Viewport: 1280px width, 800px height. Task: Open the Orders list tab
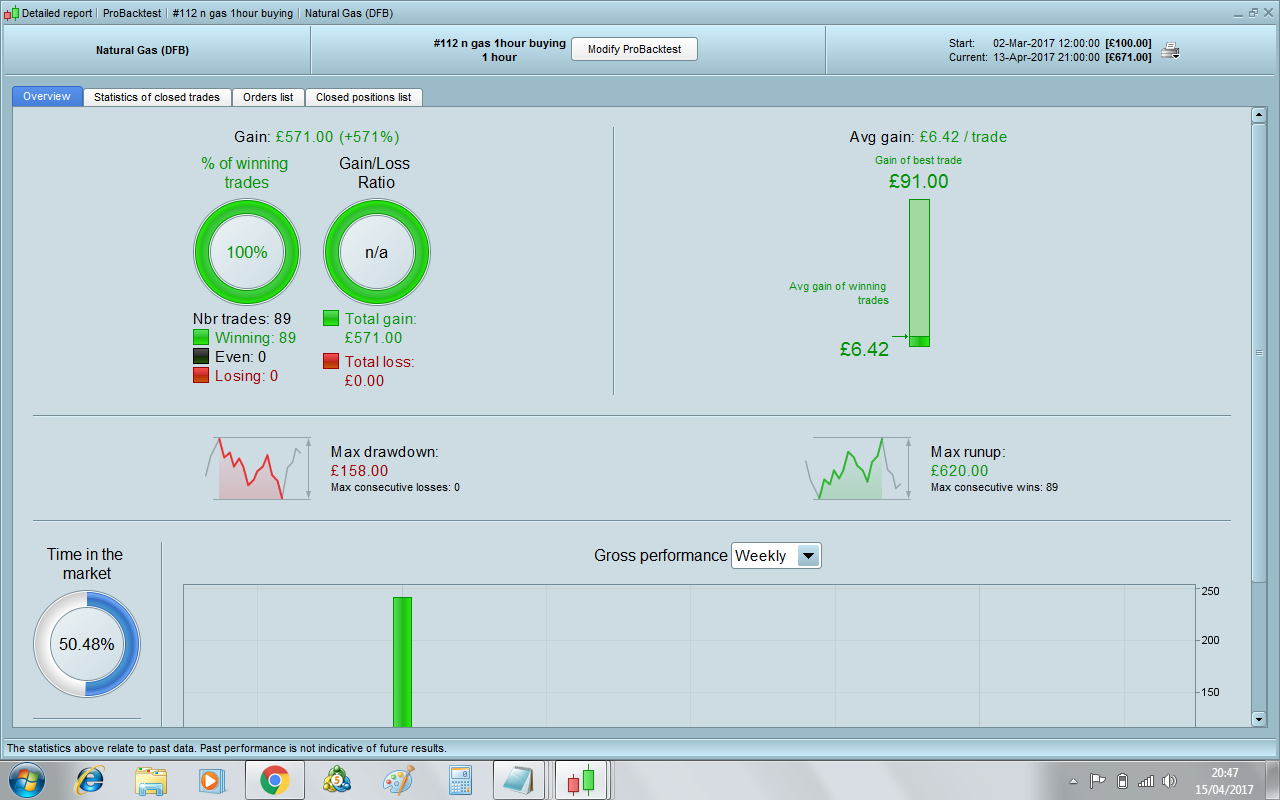tap(268, 97)
